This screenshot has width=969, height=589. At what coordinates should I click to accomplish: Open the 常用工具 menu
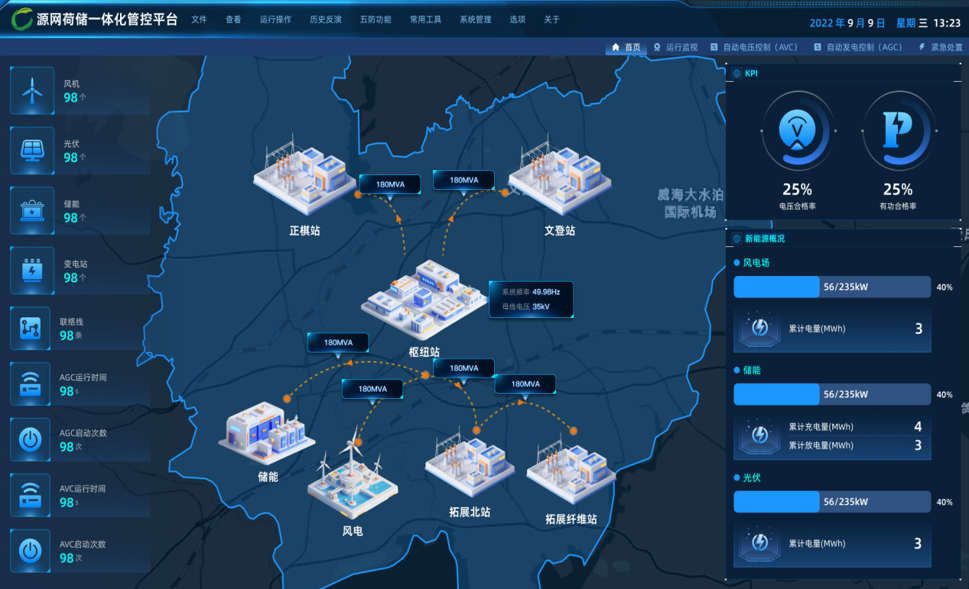pyautogui.click(x=425, y=20)
